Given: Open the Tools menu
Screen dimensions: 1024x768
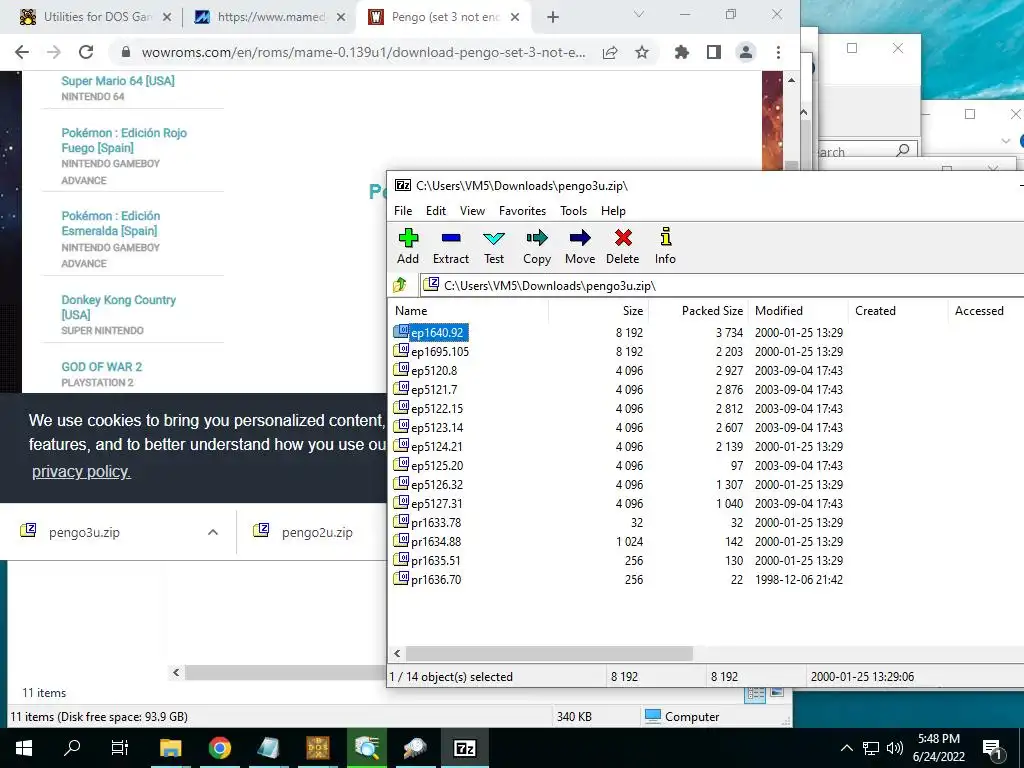Looking at the screenshot, I should pos(573,210).
